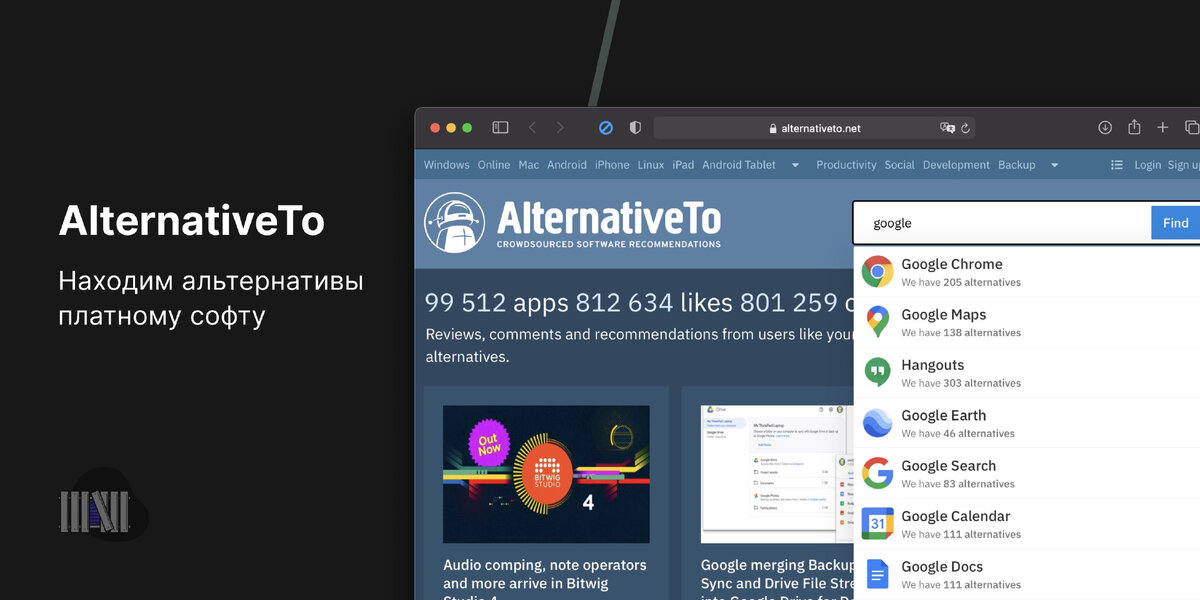Click the AlternativeTo site title wordmark
This screenshot has height=600, width=1200.
pyautogui.click(x=609, y=217)
